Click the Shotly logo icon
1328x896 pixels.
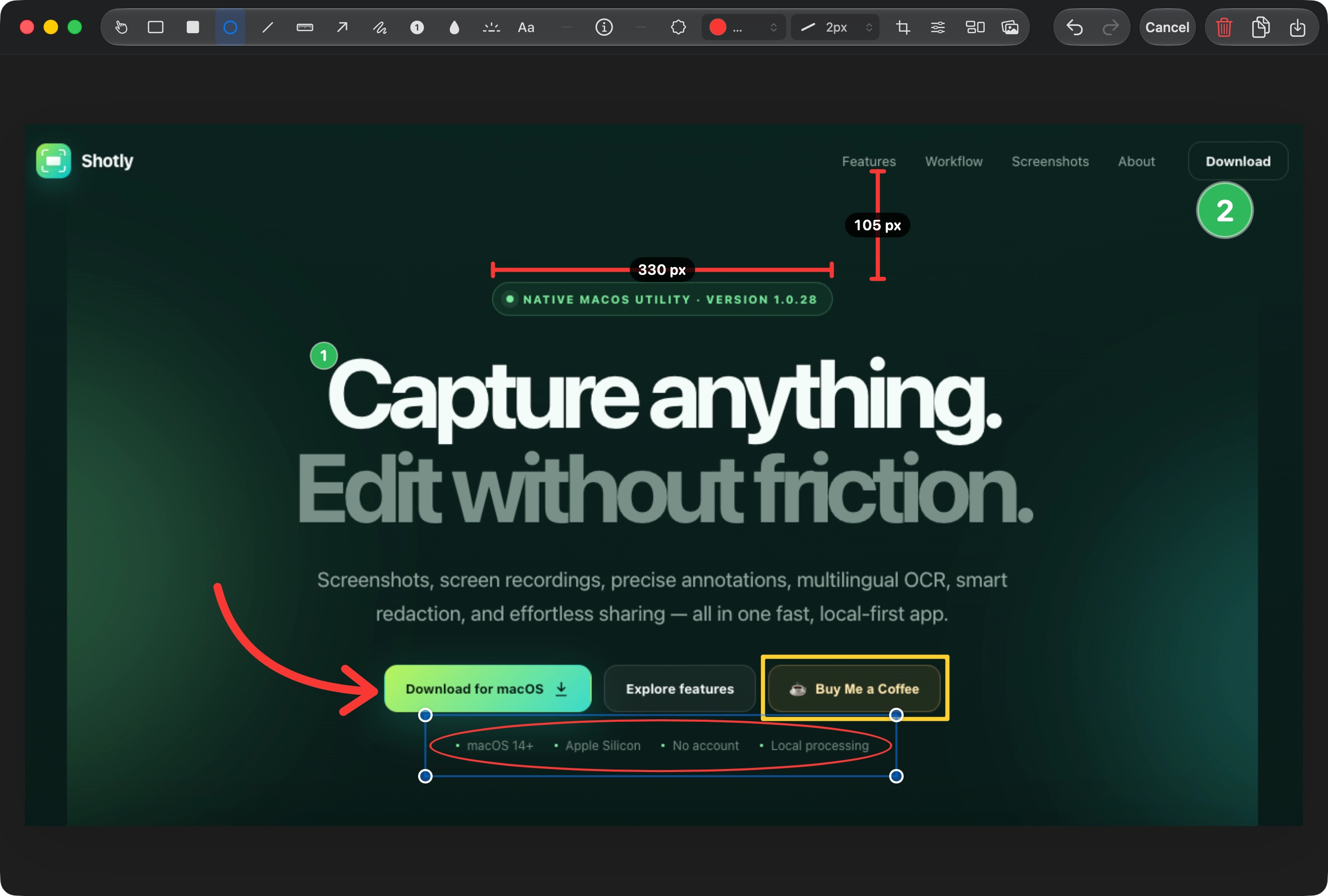(x=54, y=160)
